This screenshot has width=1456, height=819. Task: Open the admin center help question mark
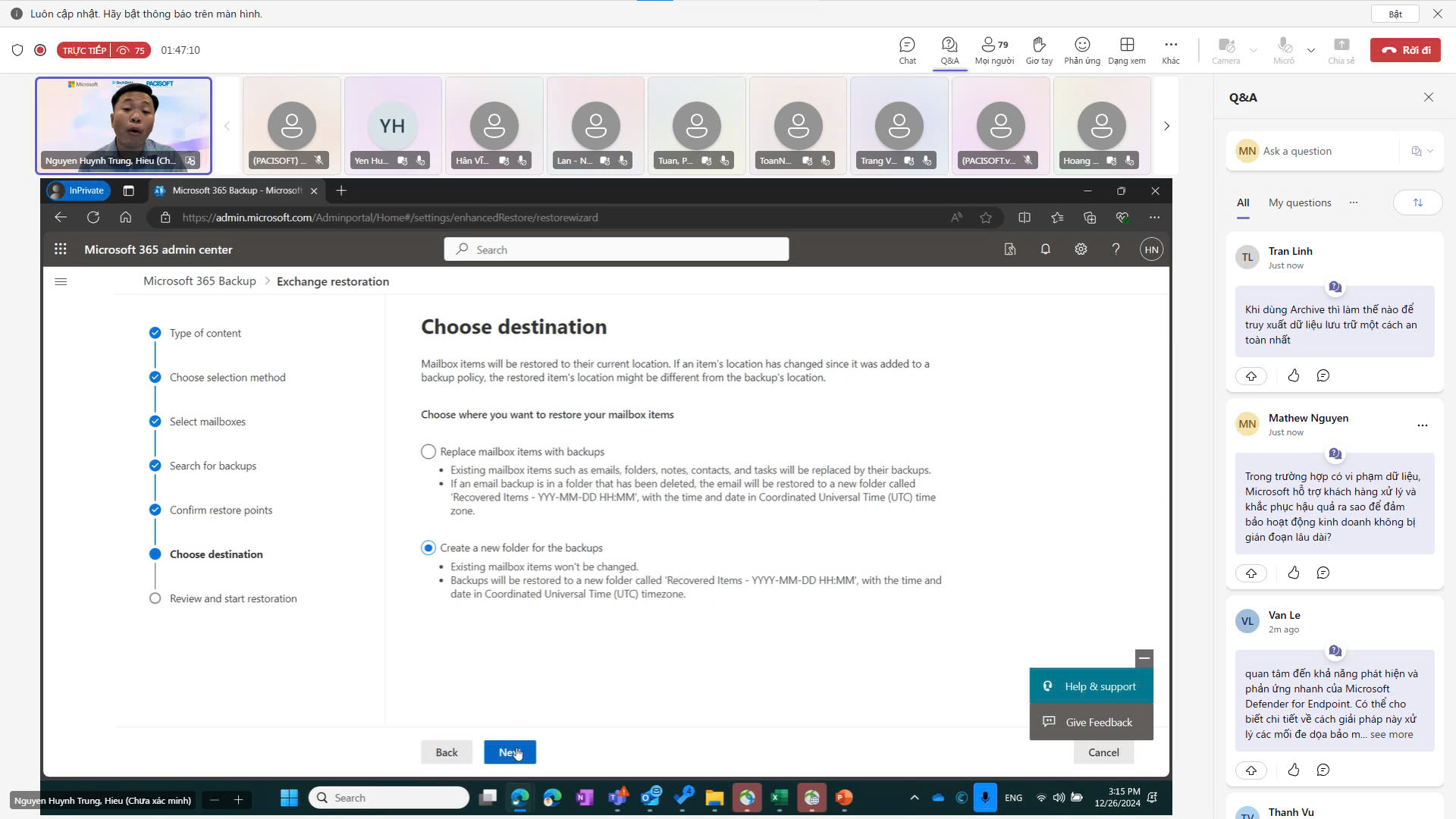pyautogui.click(x=1116, y=249)
